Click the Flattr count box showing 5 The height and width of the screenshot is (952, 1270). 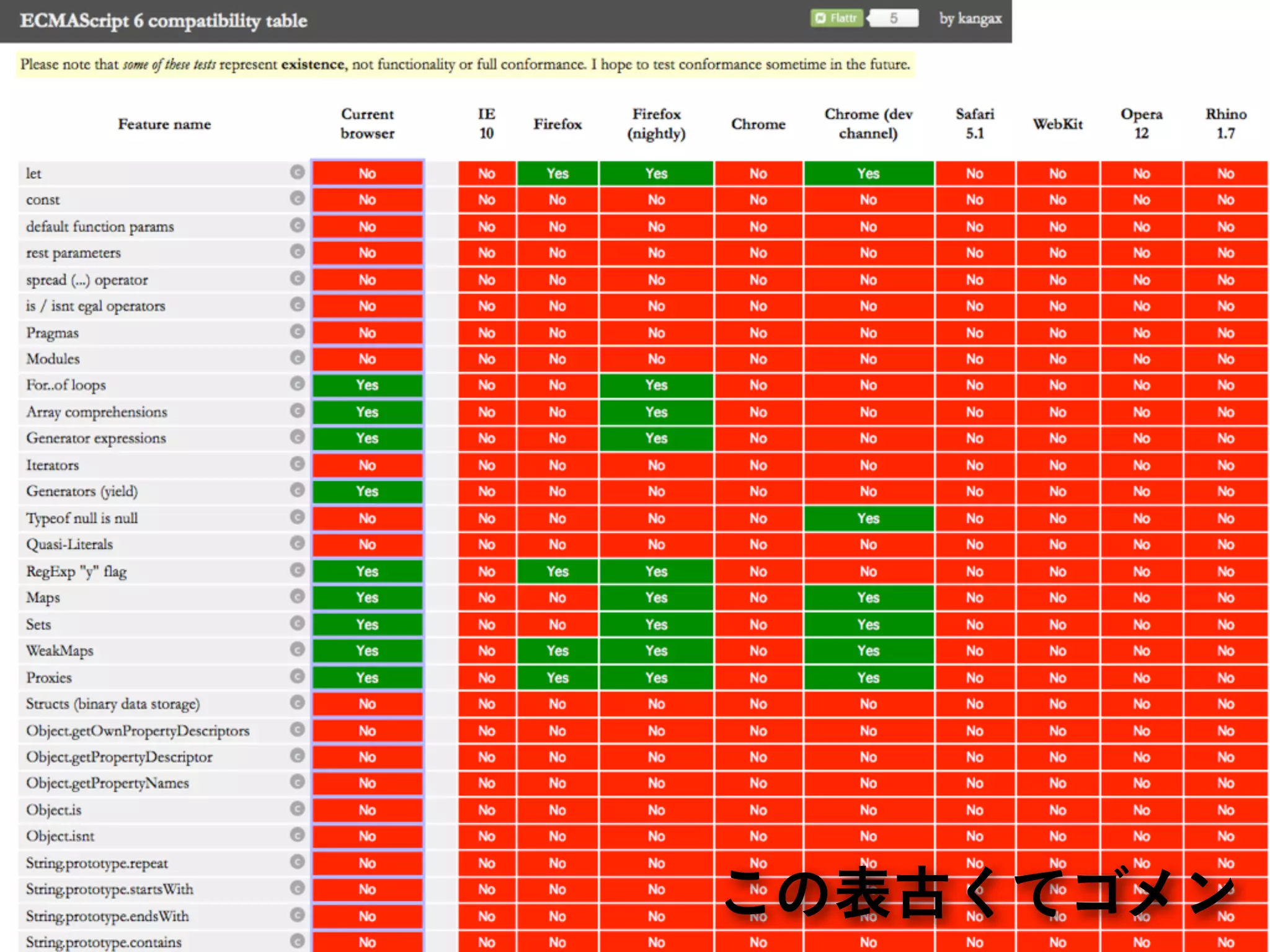pyautogui.click(x=894, y=18)
